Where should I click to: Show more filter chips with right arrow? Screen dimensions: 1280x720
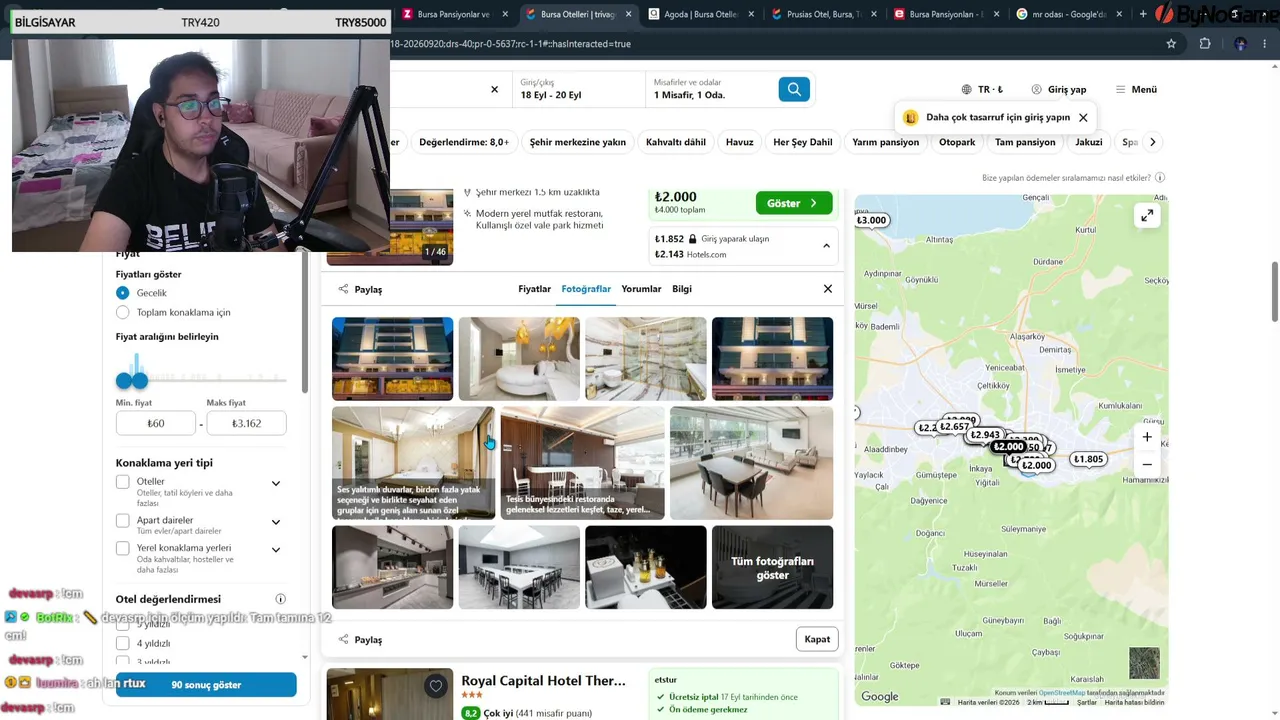(1152, 142)
